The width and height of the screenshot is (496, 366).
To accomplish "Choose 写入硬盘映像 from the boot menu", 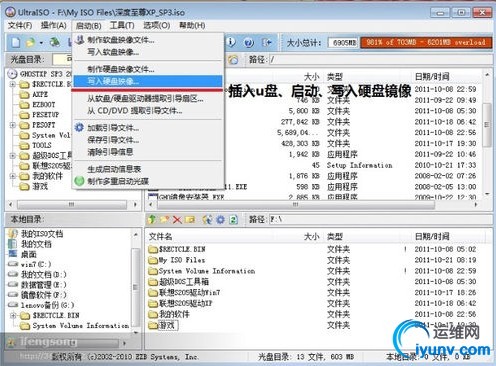I will (148, 81).
